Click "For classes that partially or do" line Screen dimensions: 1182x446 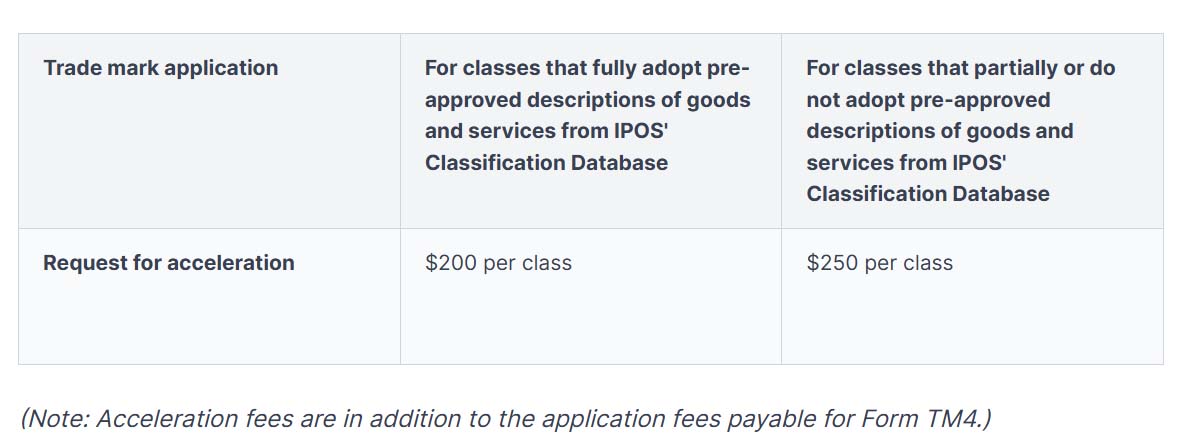click(960, 69)
